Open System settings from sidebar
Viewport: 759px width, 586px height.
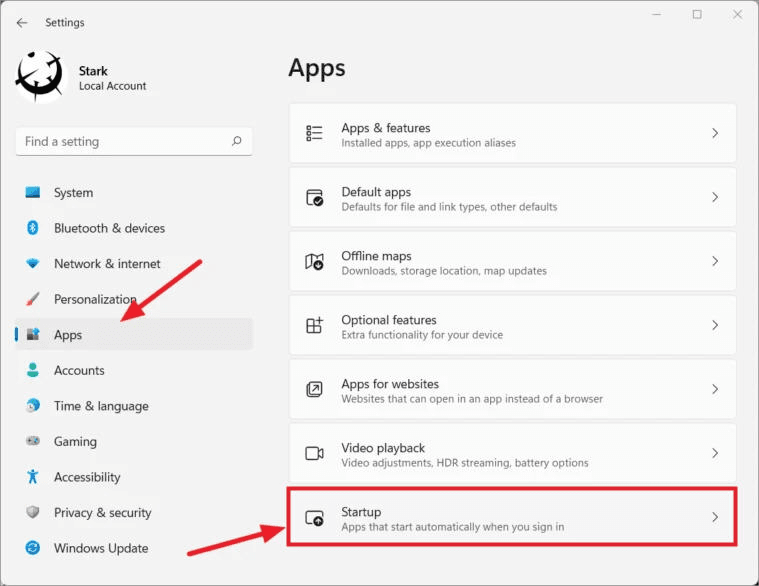pyautogui.click(x=73, y=193)
